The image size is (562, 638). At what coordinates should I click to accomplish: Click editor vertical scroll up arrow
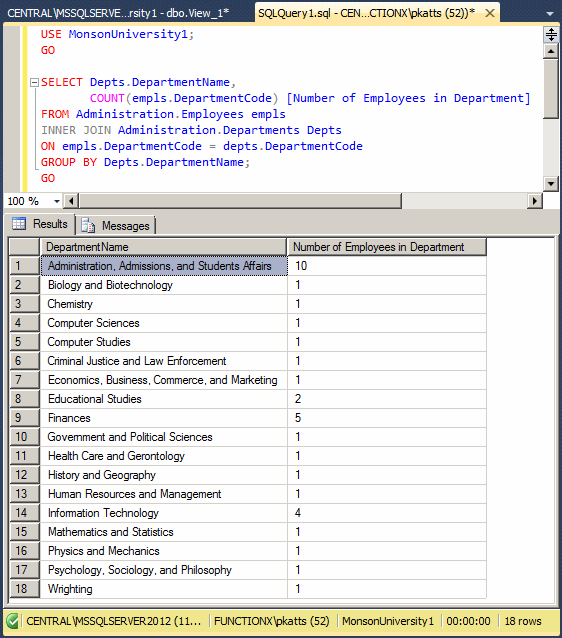551,51
